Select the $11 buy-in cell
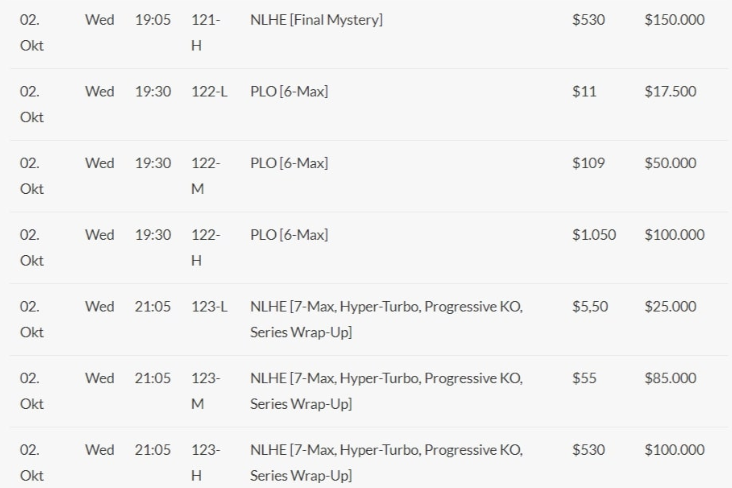732x488 pixels. pyautogui.click(x=584, y=92)
